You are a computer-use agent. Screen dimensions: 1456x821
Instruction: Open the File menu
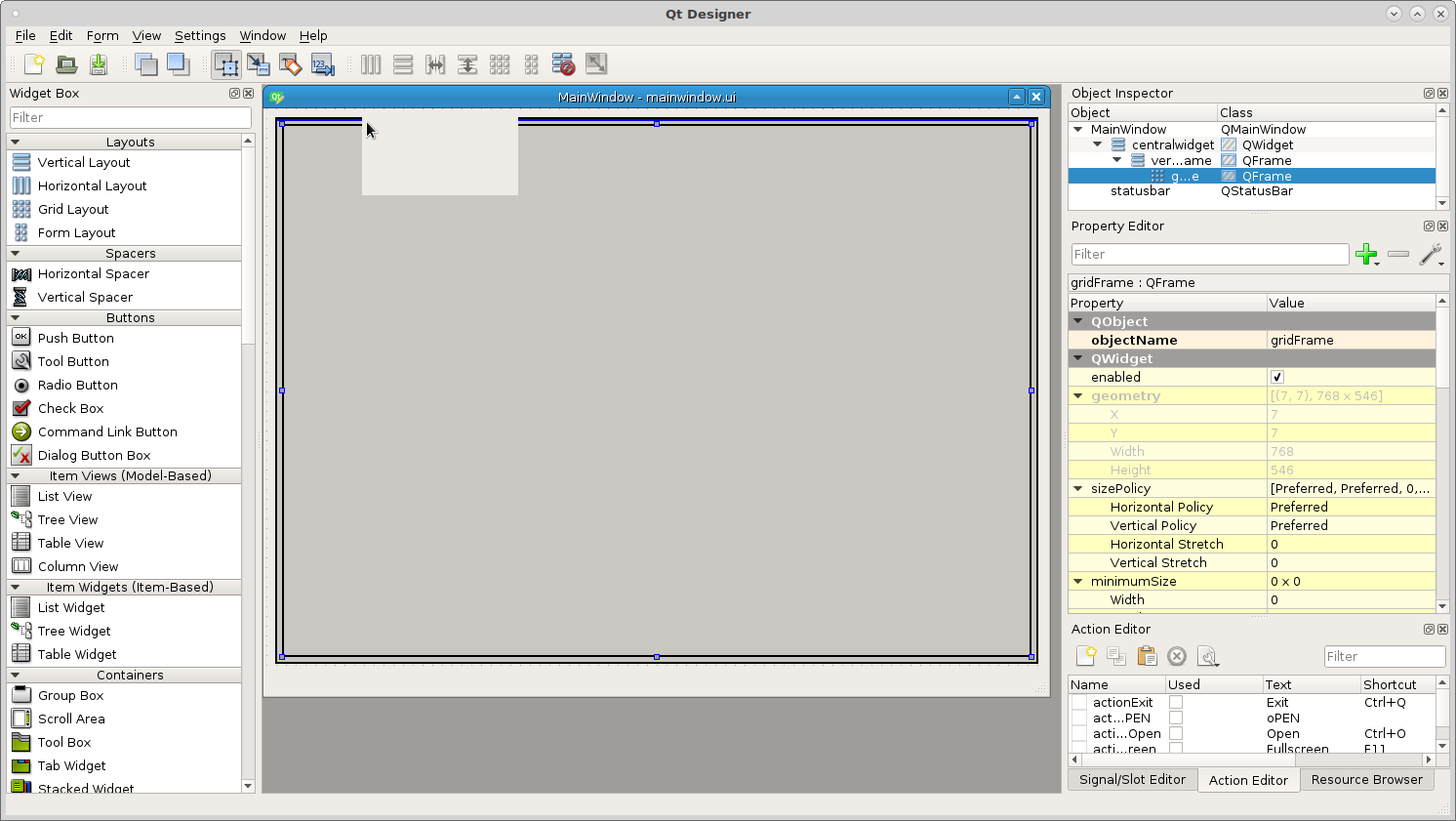[25, 35]
